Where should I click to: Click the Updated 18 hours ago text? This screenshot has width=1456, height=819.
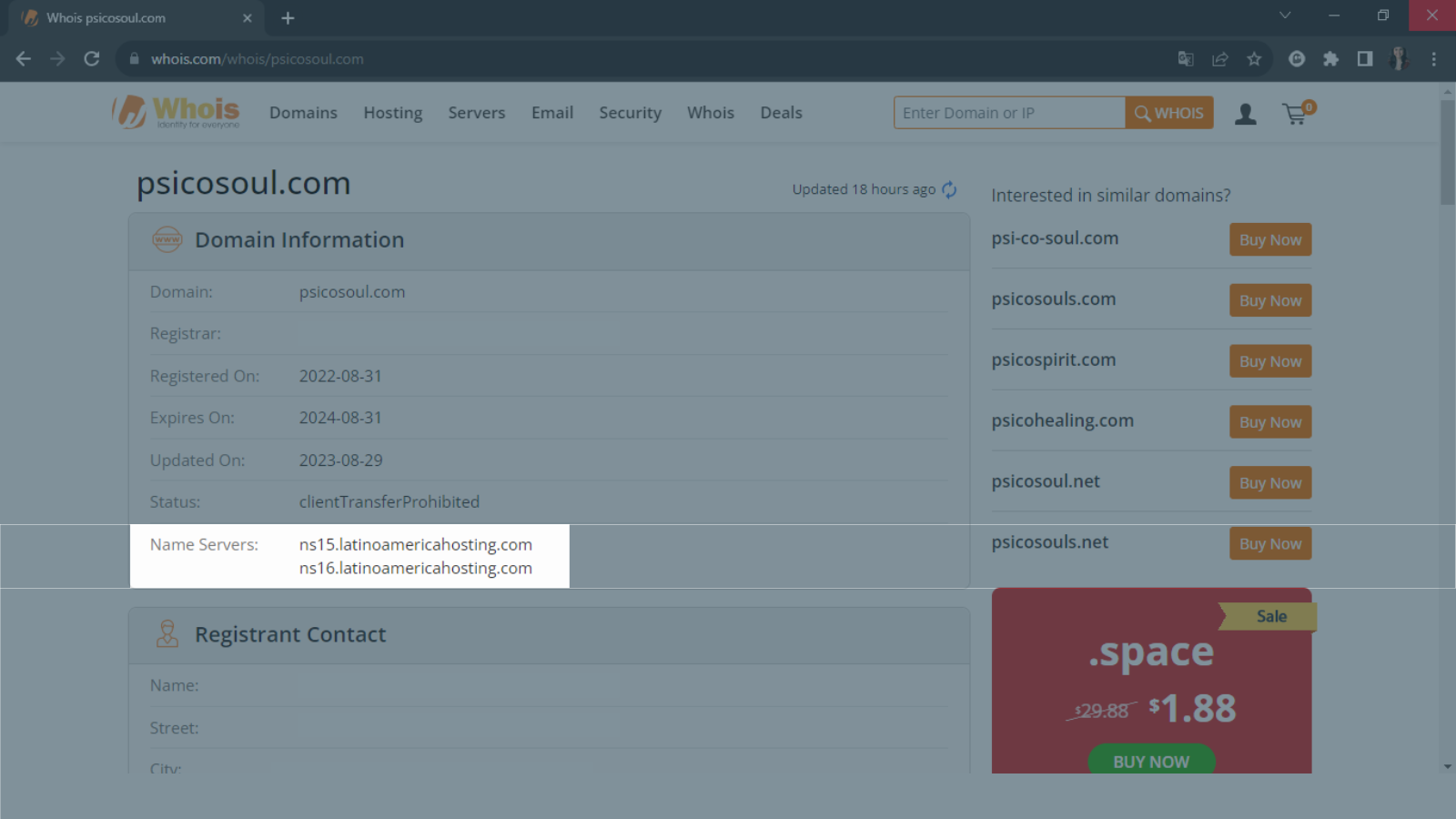pyautogui.click(x=864, y=189)
